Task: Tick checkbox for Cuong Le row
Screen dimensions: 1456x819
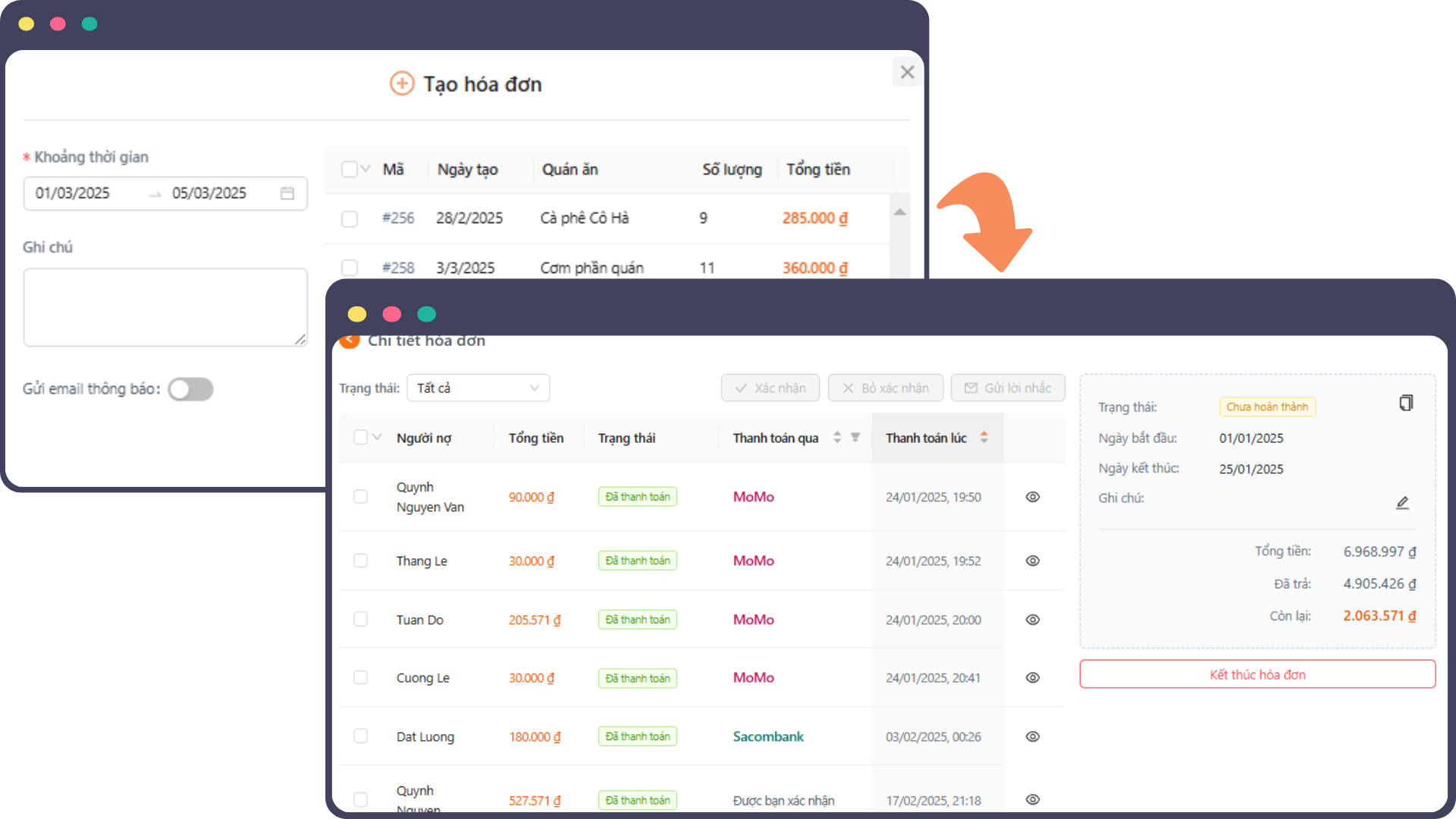Action: (x=360, y=677)
